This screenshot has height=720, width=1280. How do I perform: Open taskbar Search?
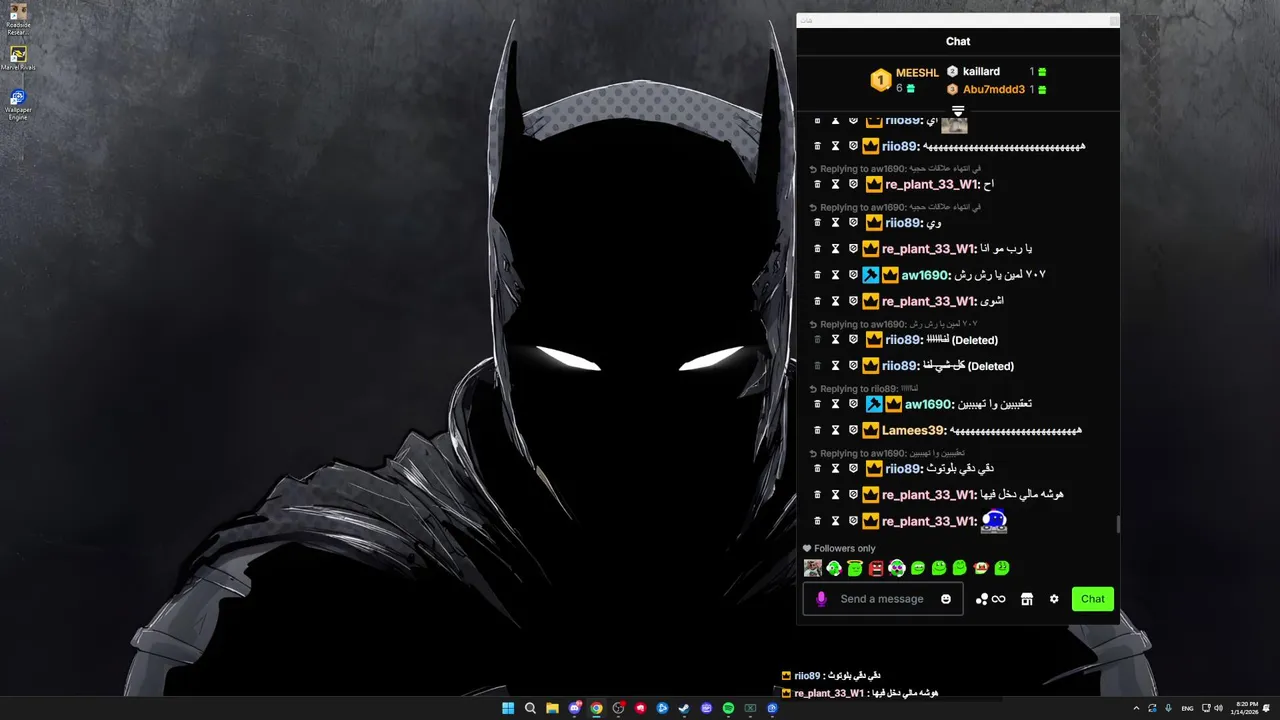(530, 708)
